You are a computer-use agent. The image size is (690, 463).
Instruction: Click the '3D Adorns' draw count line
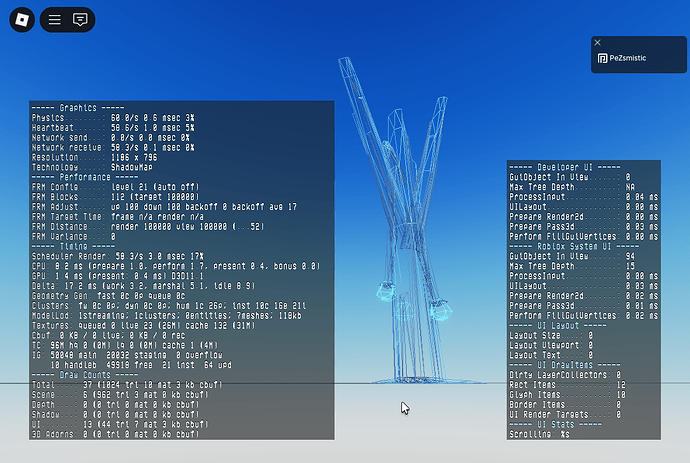(115, 434)
